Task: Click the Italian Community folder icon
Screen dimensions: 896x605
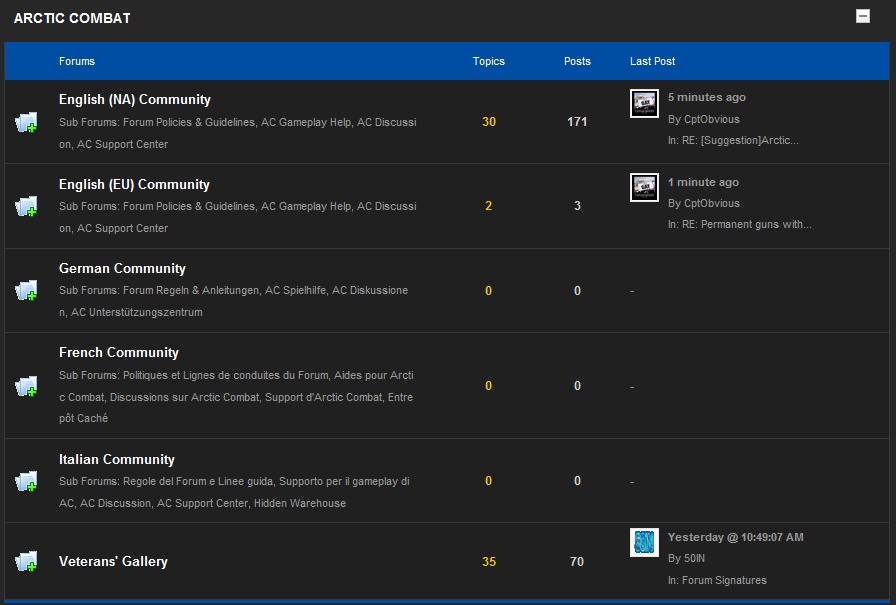Action: coord(26,481)
